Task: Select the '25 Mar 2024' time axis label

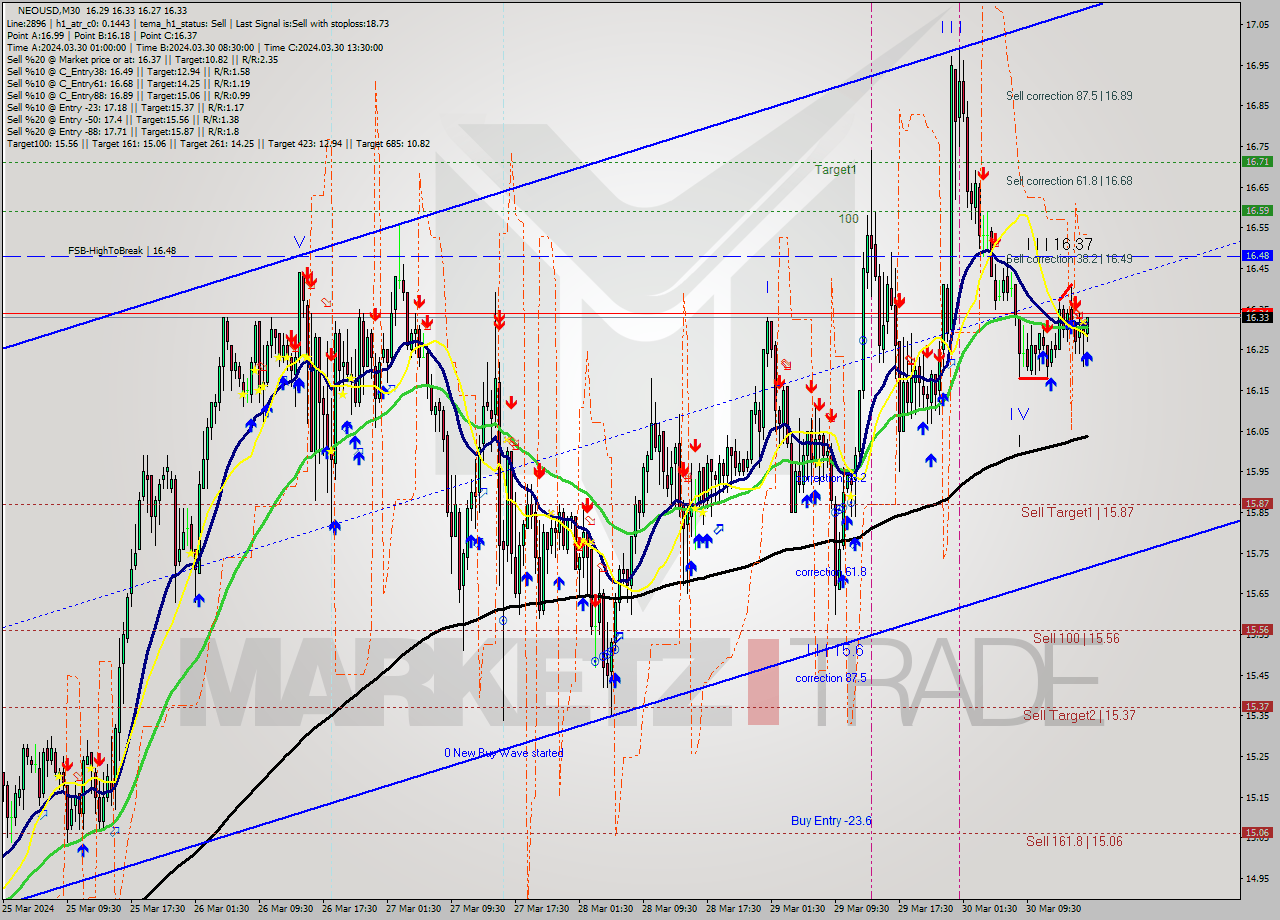Action: [x=29, y=909]
